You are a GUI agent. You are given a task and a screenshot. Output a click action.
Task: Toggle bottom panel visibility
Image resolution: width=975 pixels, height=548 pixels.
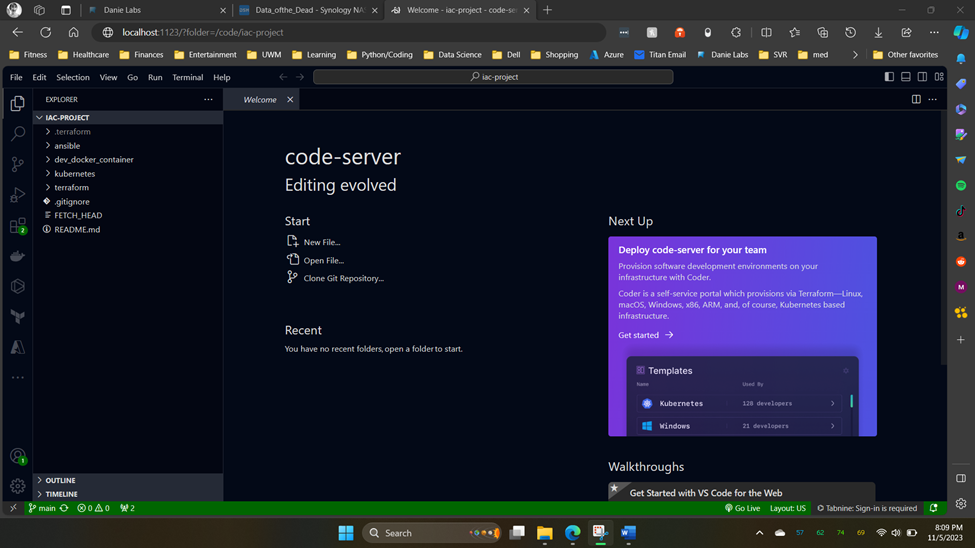coord(906,77)
